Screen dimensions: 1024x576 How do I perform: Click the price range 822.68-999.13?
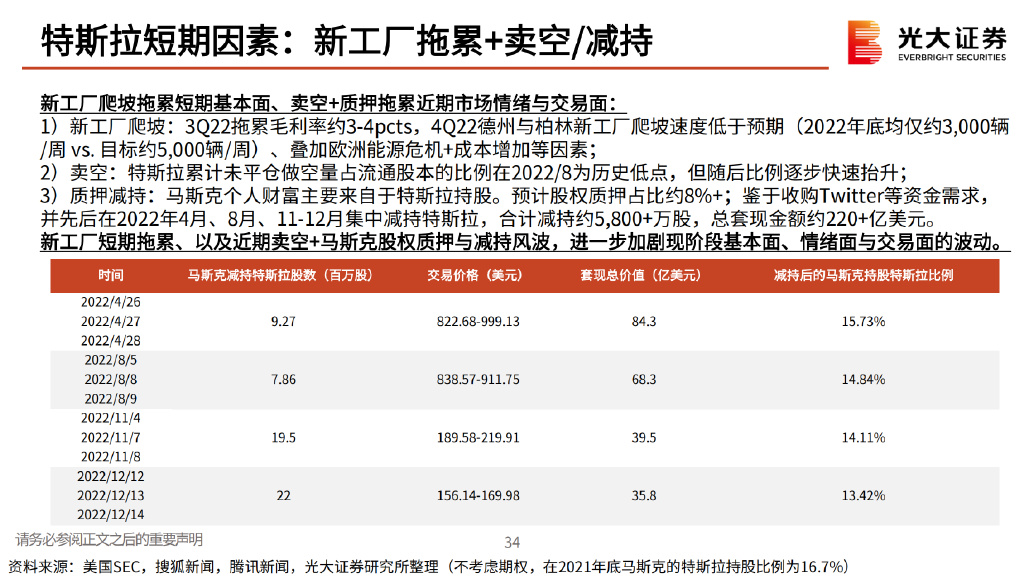478,321
